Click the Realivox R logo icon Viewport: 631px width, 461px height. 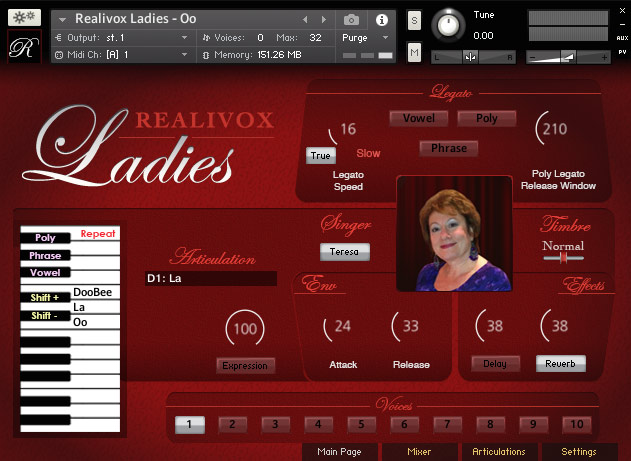24,47
